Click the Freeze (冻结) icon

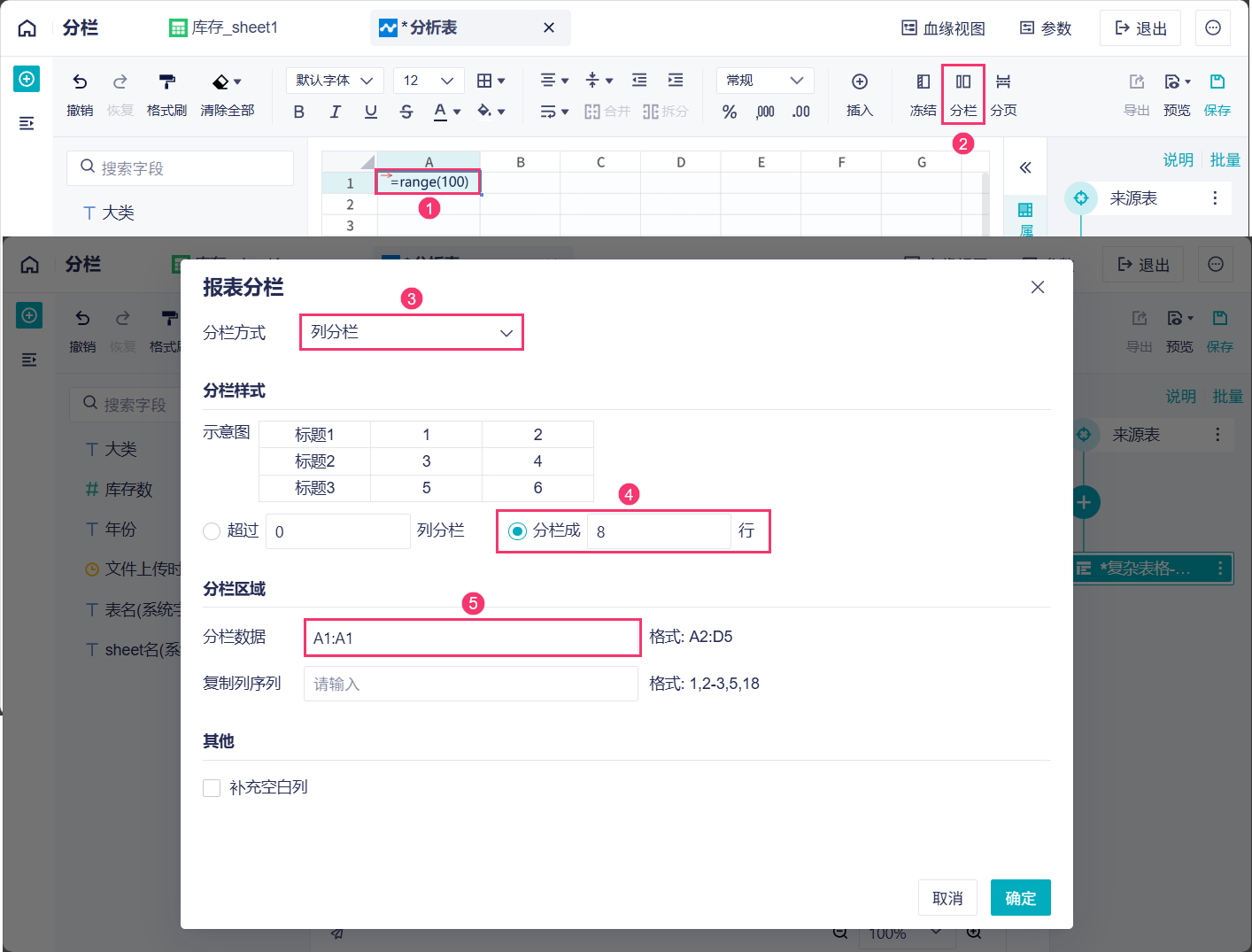coord(923,81)
